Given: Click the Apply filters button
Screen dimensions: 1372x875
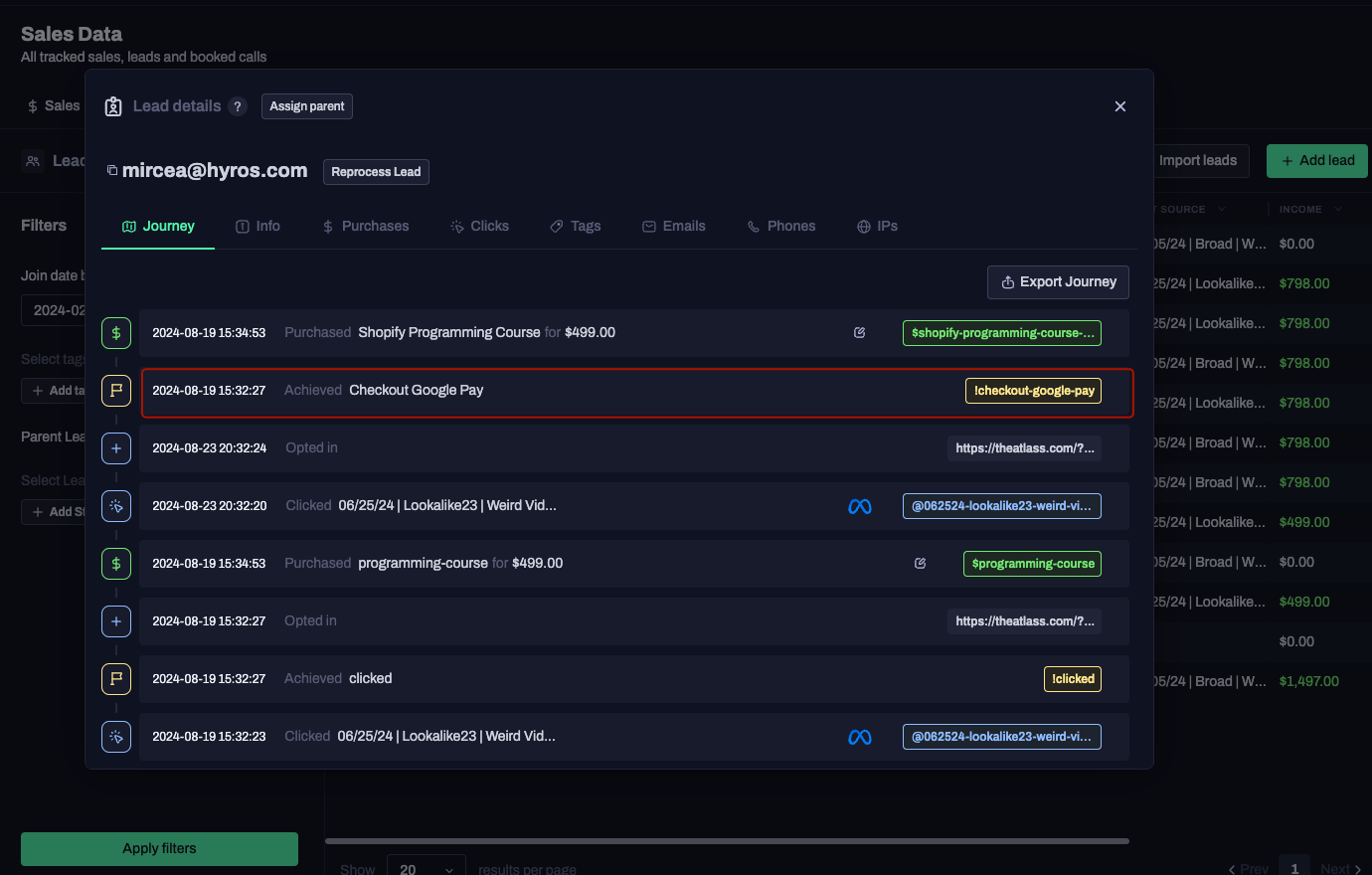Looking at the screenshot, I should [159, 848].
